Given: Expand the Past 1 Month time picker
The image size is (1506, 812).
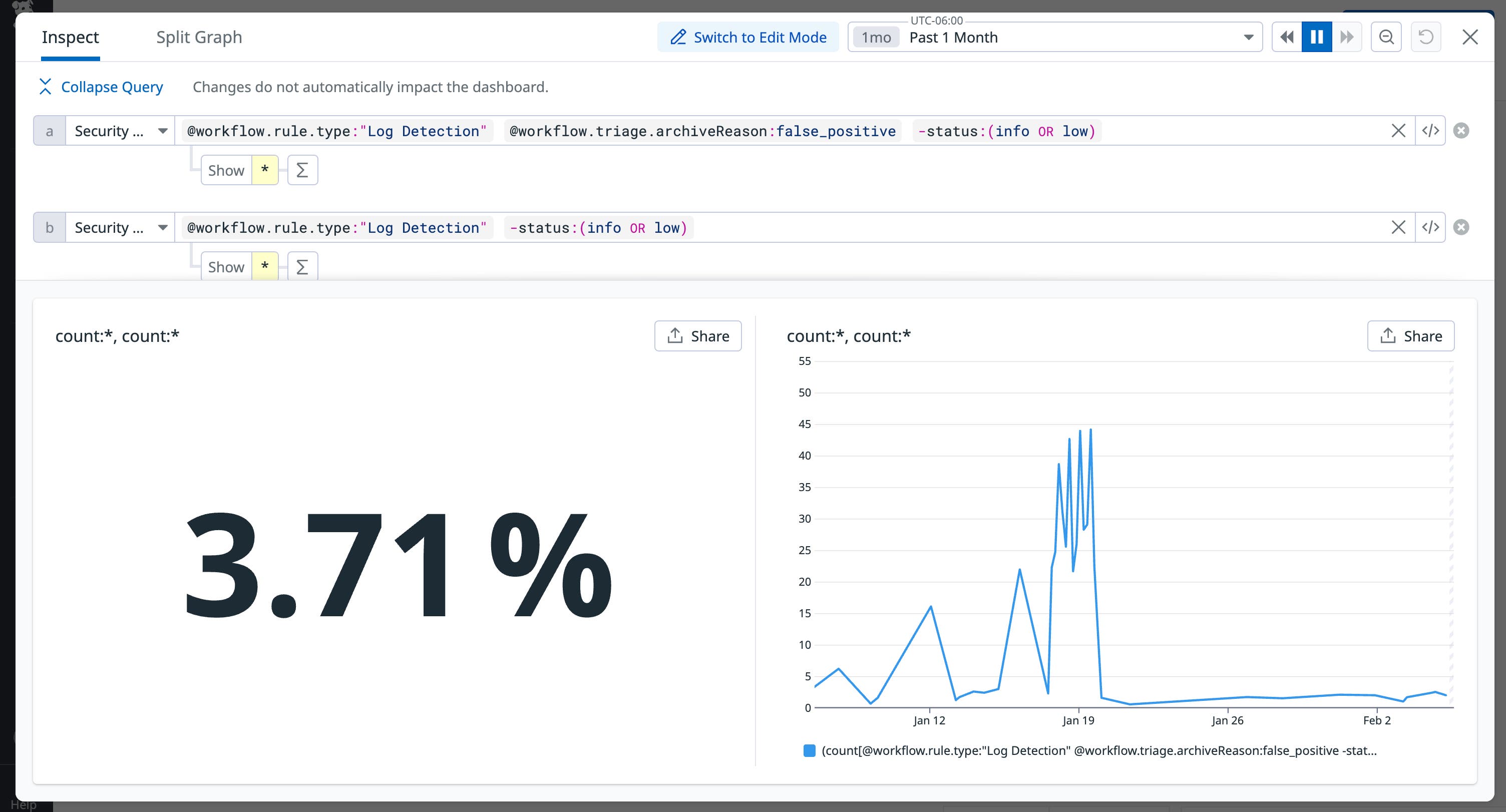Looking at the screenshot, I should (x=1248, y=37).
